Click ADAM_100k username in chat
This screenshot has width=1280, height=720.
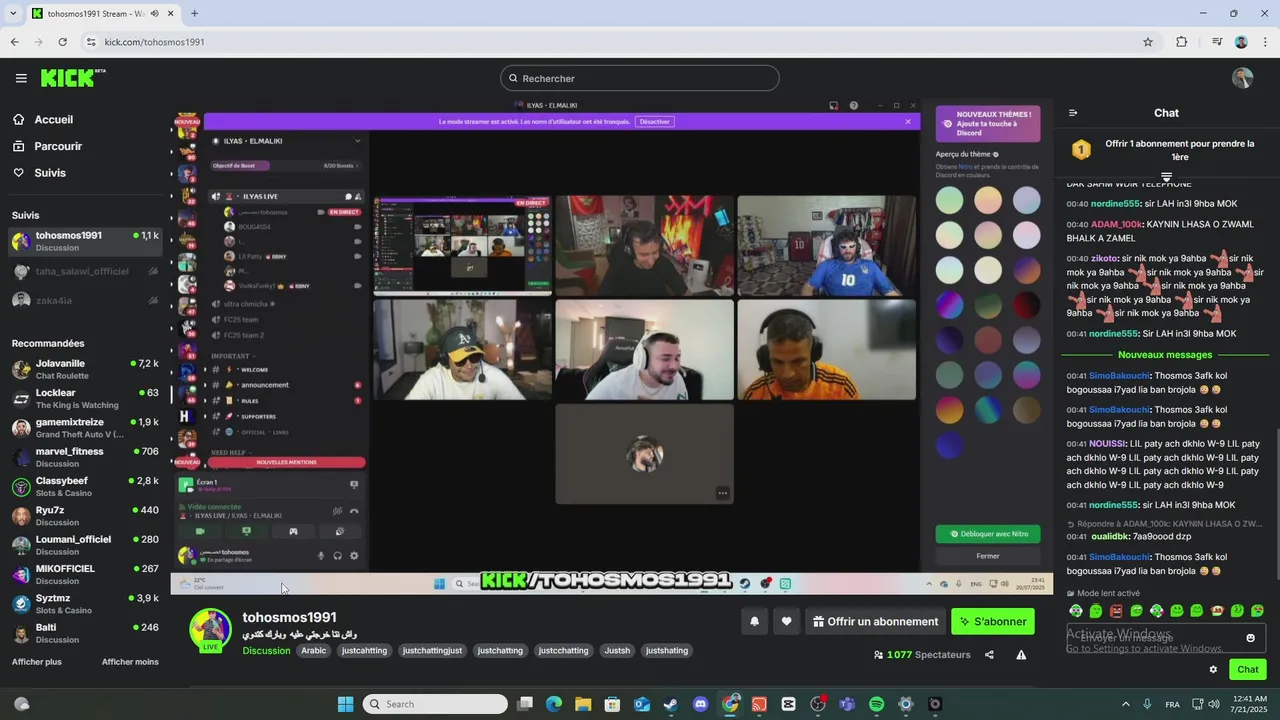(1116, 225)
